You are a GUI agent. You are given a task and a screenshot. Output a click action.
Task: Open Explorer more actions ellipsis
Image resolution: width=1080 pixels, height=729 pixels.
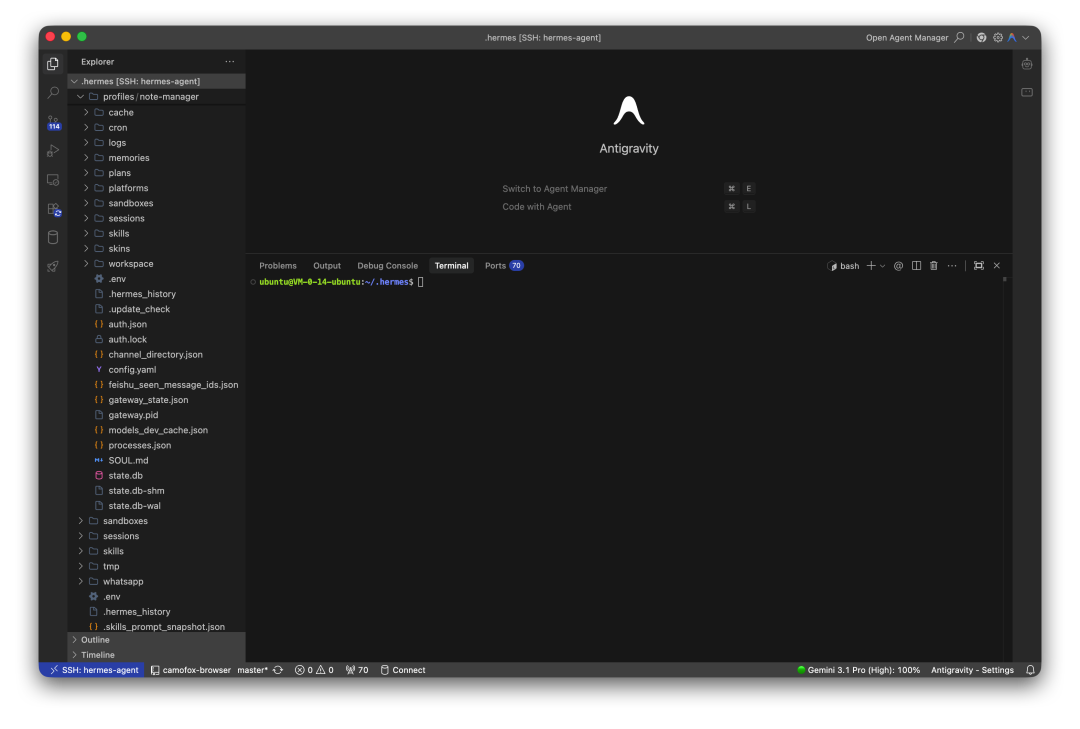click(x=229, y=61)
